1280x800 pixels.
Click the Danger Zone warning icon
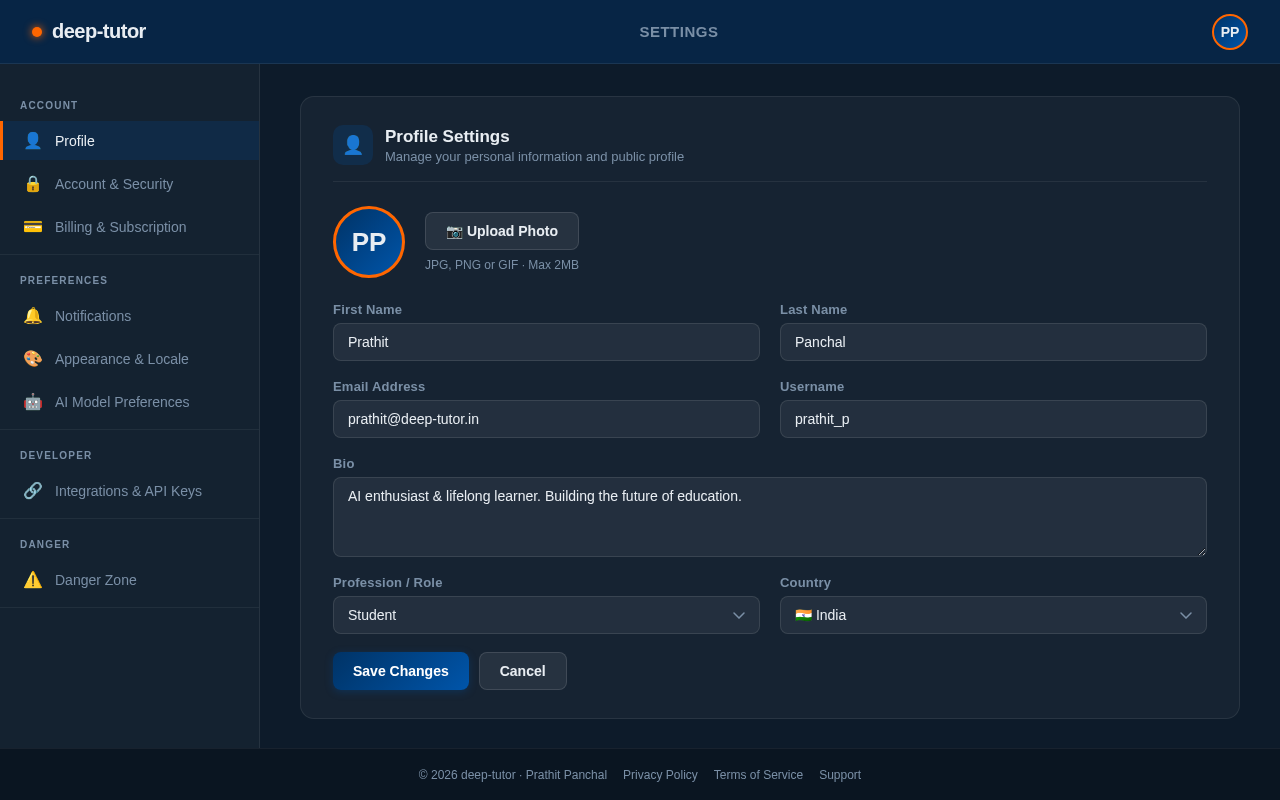pyautogui.click(x=33, y=580)
